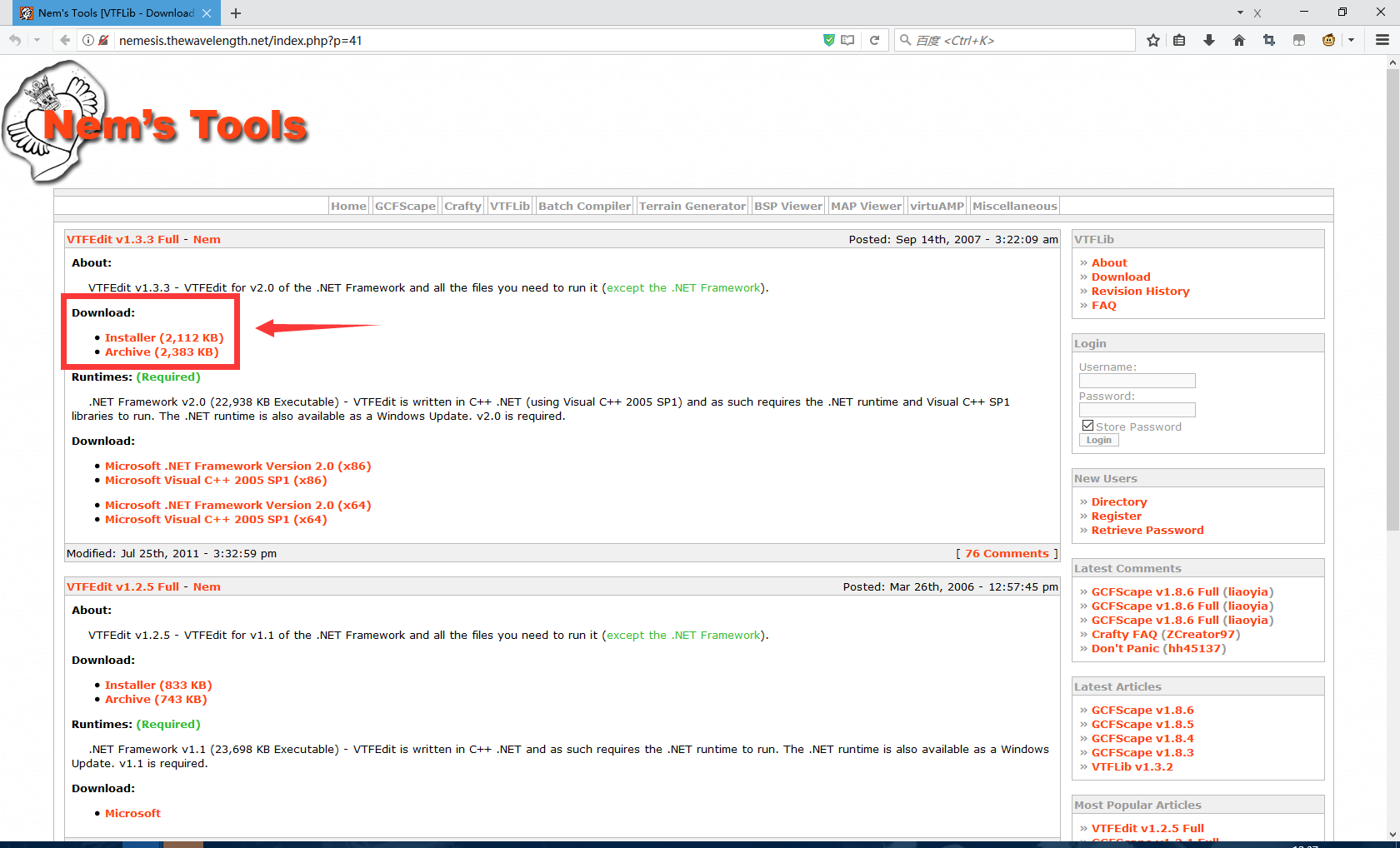
Task: Click the undo close arrow icon
Action: click(15, 40)
